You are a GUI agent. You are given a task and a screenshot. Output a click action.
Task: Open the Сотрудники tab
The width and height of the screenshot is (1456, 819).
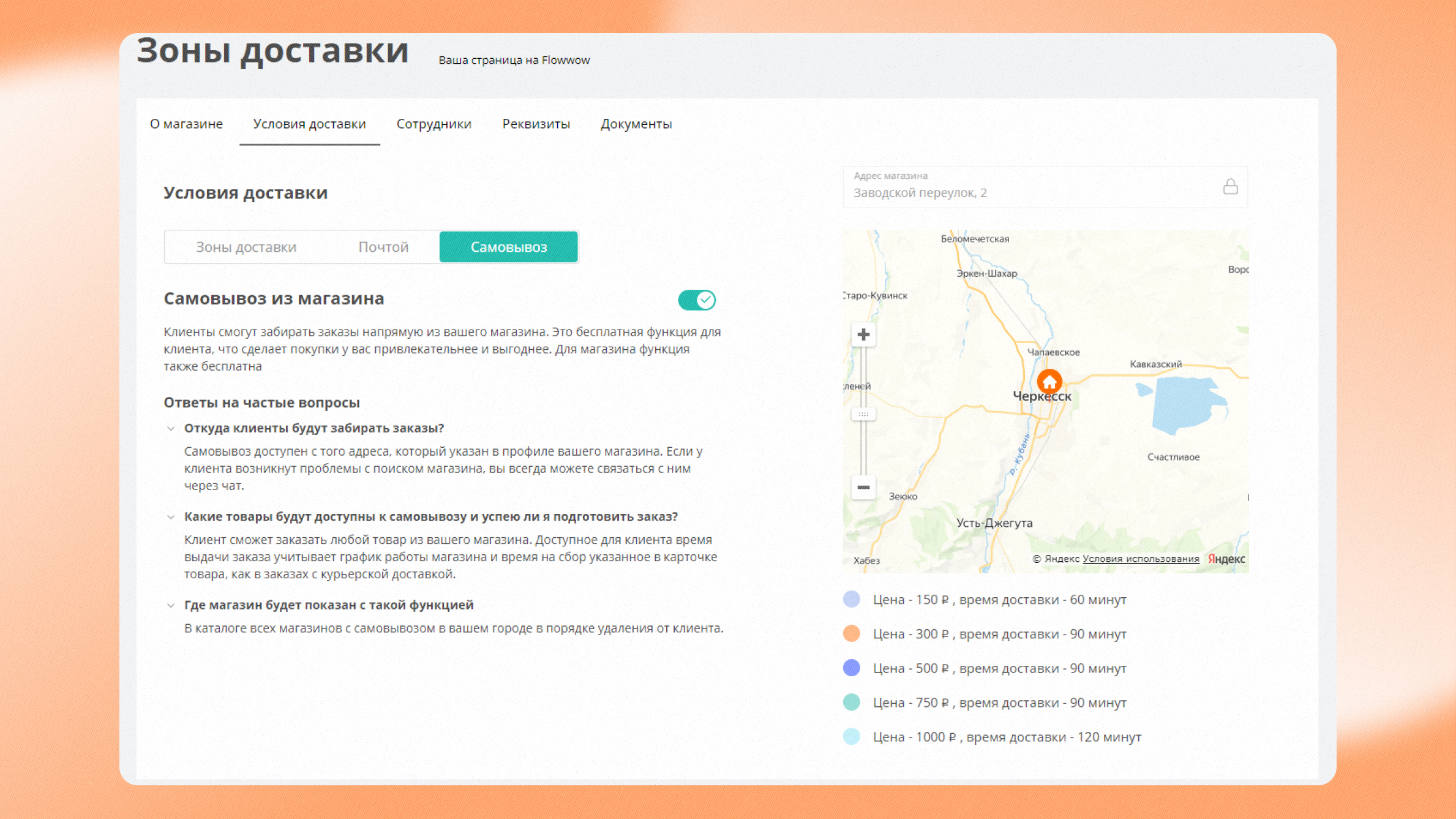tap(433, 124)
